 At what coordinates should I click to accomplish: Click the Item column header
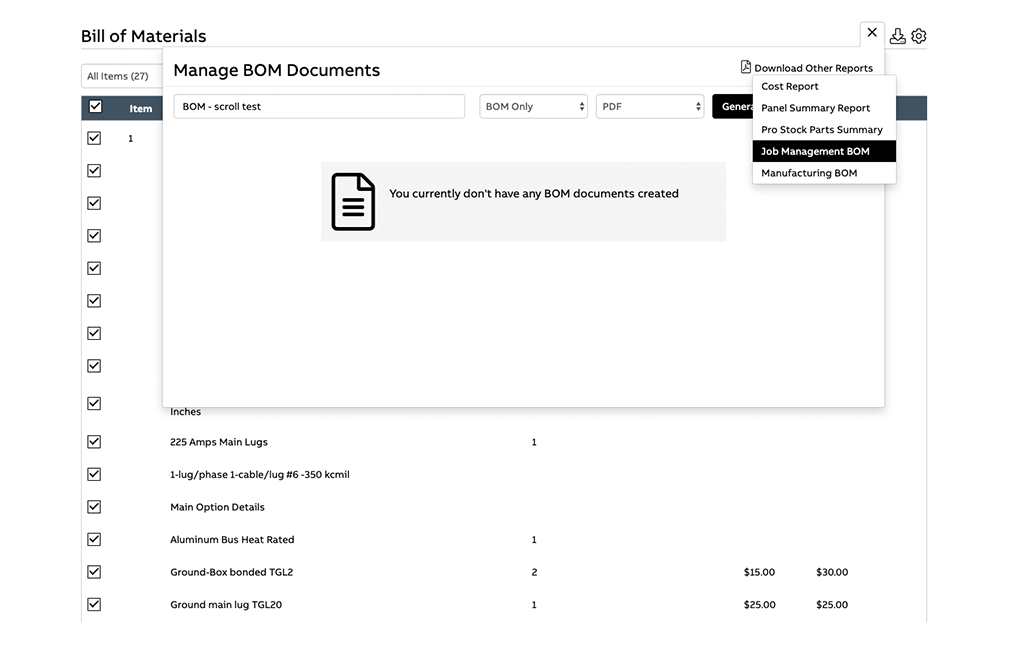coord(140,108)
